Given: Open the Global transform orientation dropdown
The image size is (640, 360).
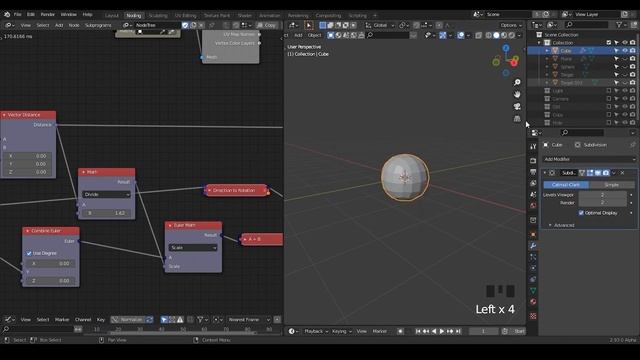Looking at the screenshot, I should tap(380, 25).
